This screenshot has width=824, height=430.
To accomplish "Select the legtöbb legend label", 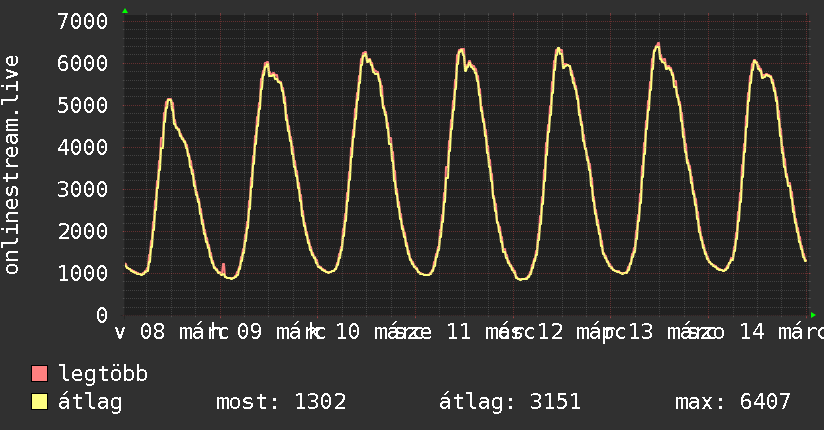I will click(x=104, y=374).
